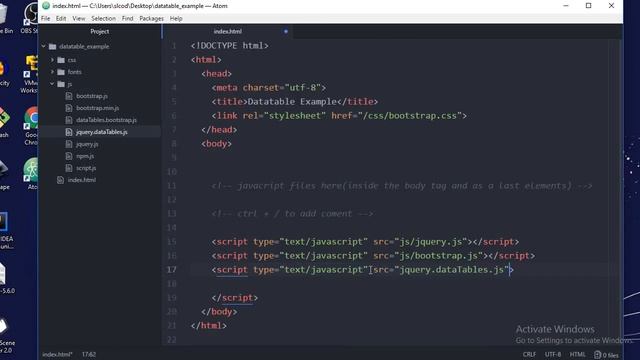This screenshot has width=640, height=360.
Task: Open bootstrap.js in the tree view
Action: 92,96
